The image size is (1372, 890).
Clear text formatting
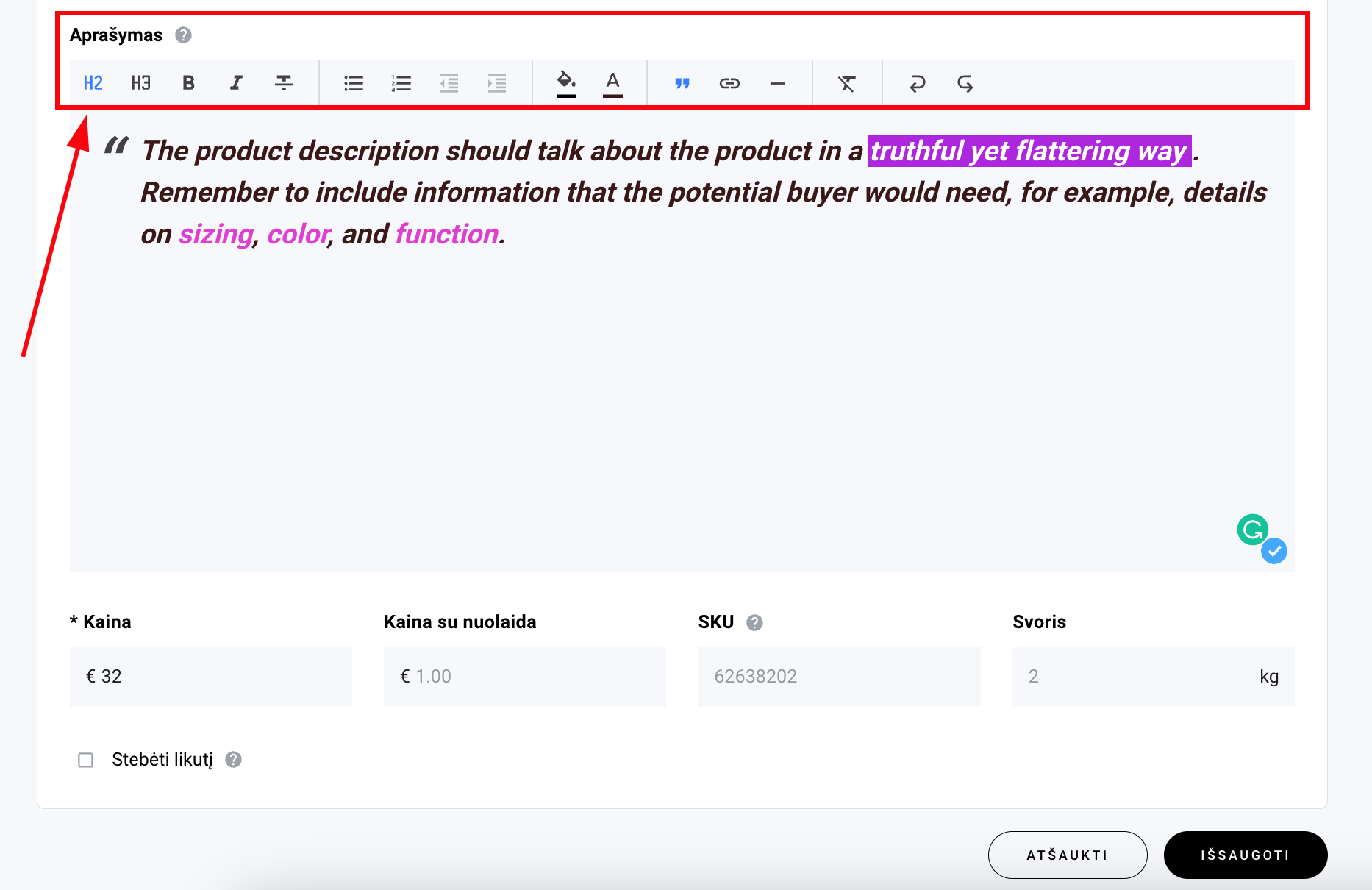(847, 83)
